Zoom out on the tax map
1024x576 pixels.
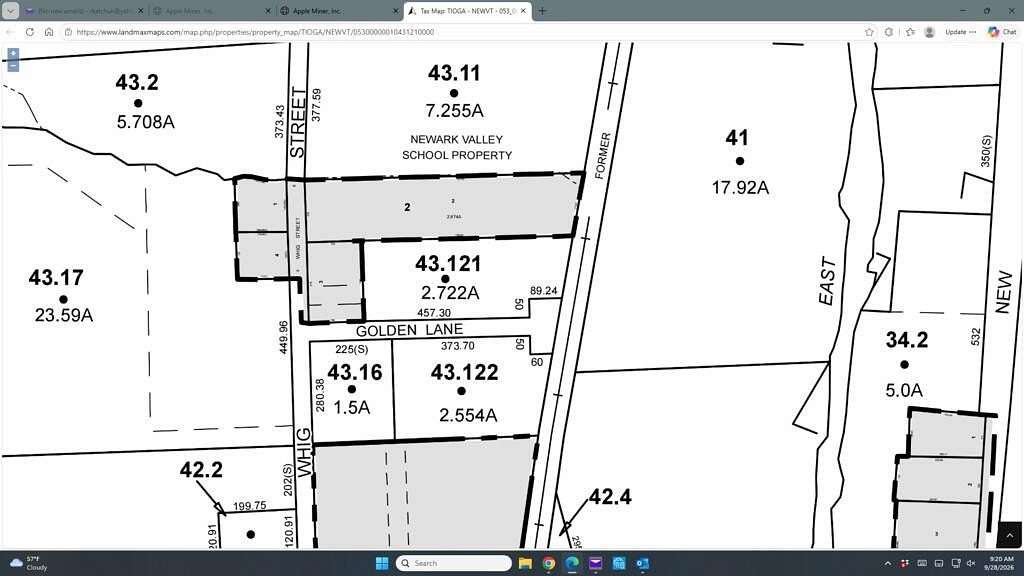(x=12, y=65)
